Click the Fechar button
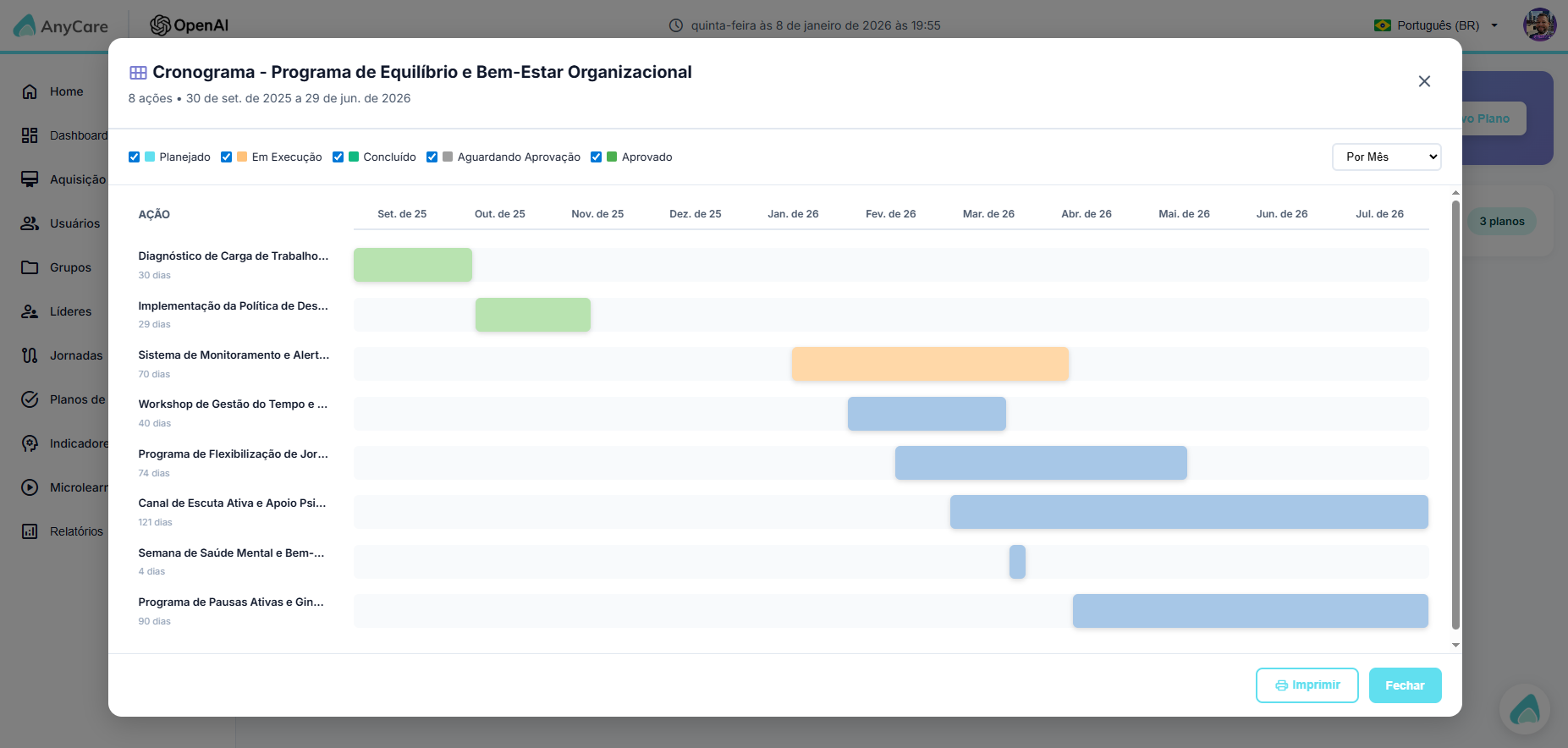This screenshot has width=1568, height=748. coord(1405,685)
